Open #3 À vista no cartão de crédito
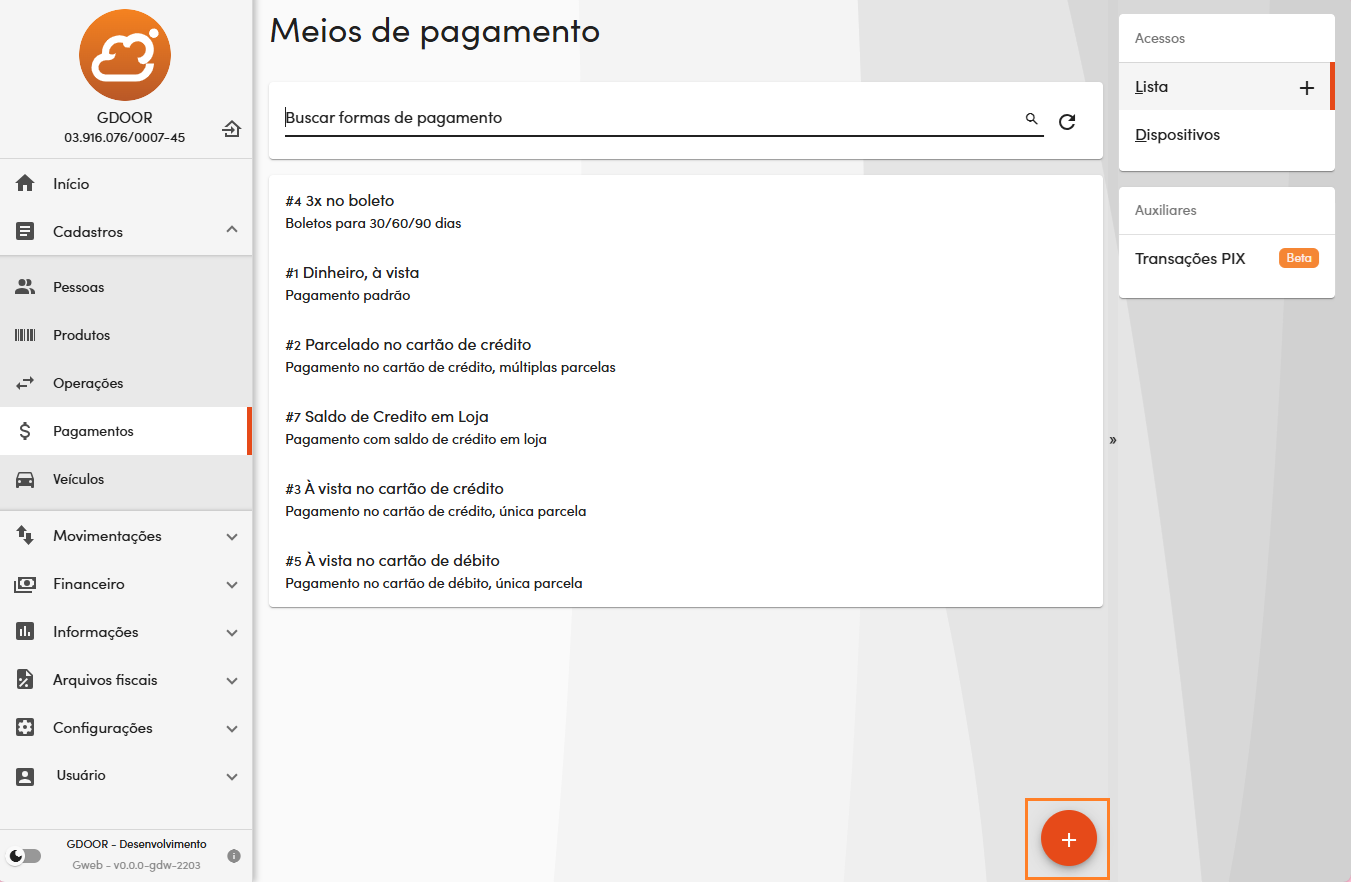The height and width of the screenshot is (882, 1351). (x=686, y=499)
